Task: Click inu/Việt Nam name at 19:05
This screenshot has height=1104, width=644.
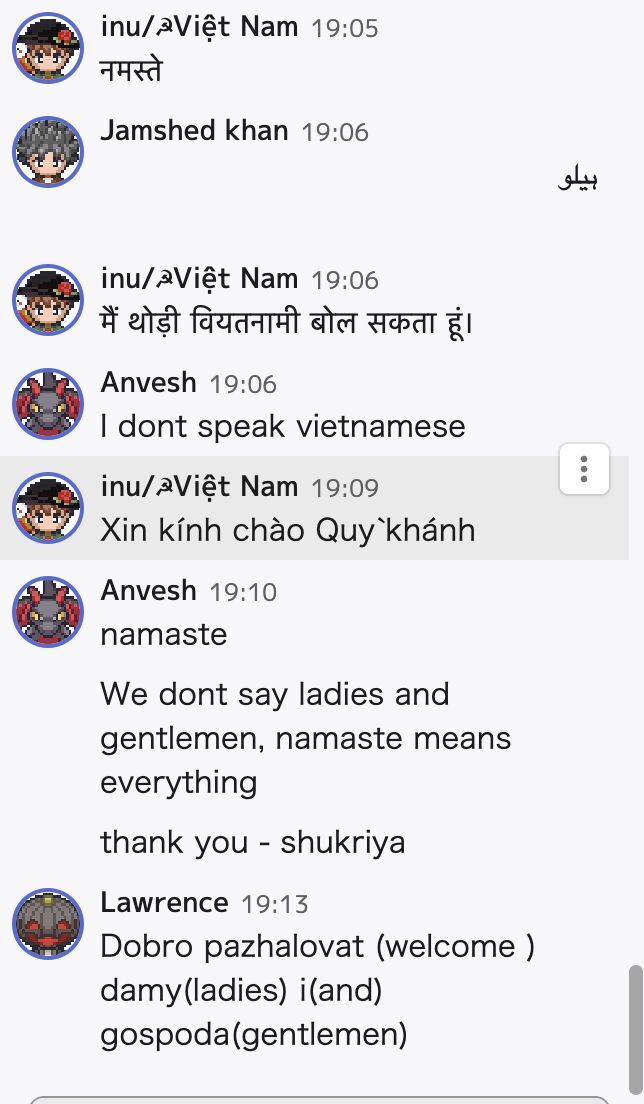Action: click(199, 27)
